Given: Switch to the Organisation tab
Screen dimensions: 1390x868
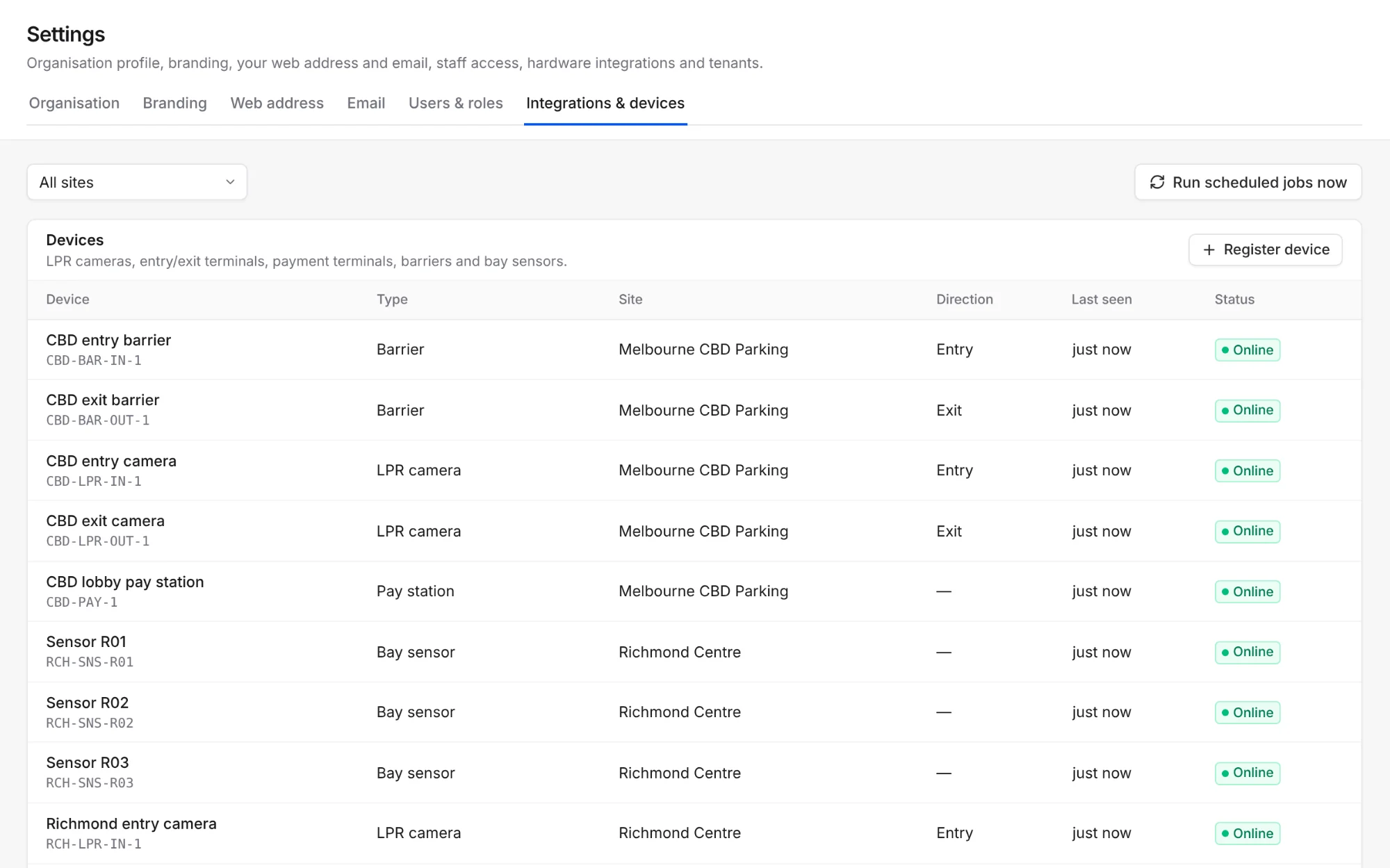Looking at the screenshot, I should (x=74, y=103).
